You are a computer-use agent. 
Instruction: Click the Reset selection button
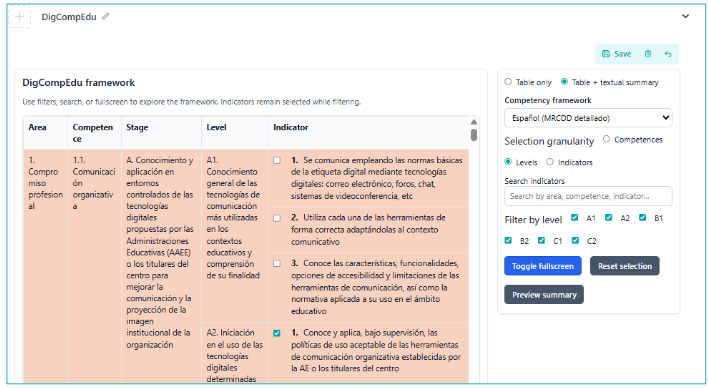tap(624, 266)
